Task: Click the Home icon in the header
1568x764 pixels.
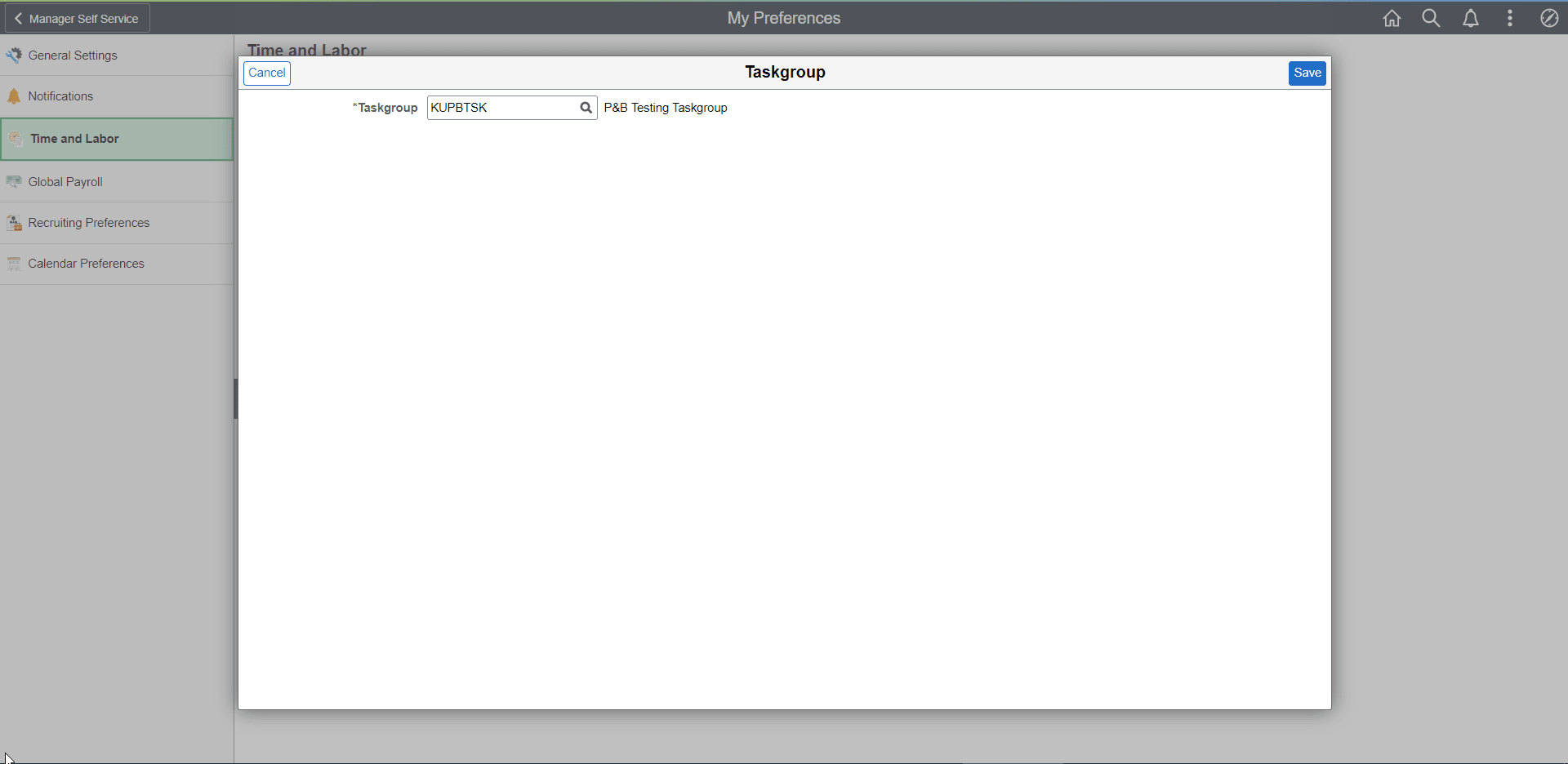Action: [1392, 17]
